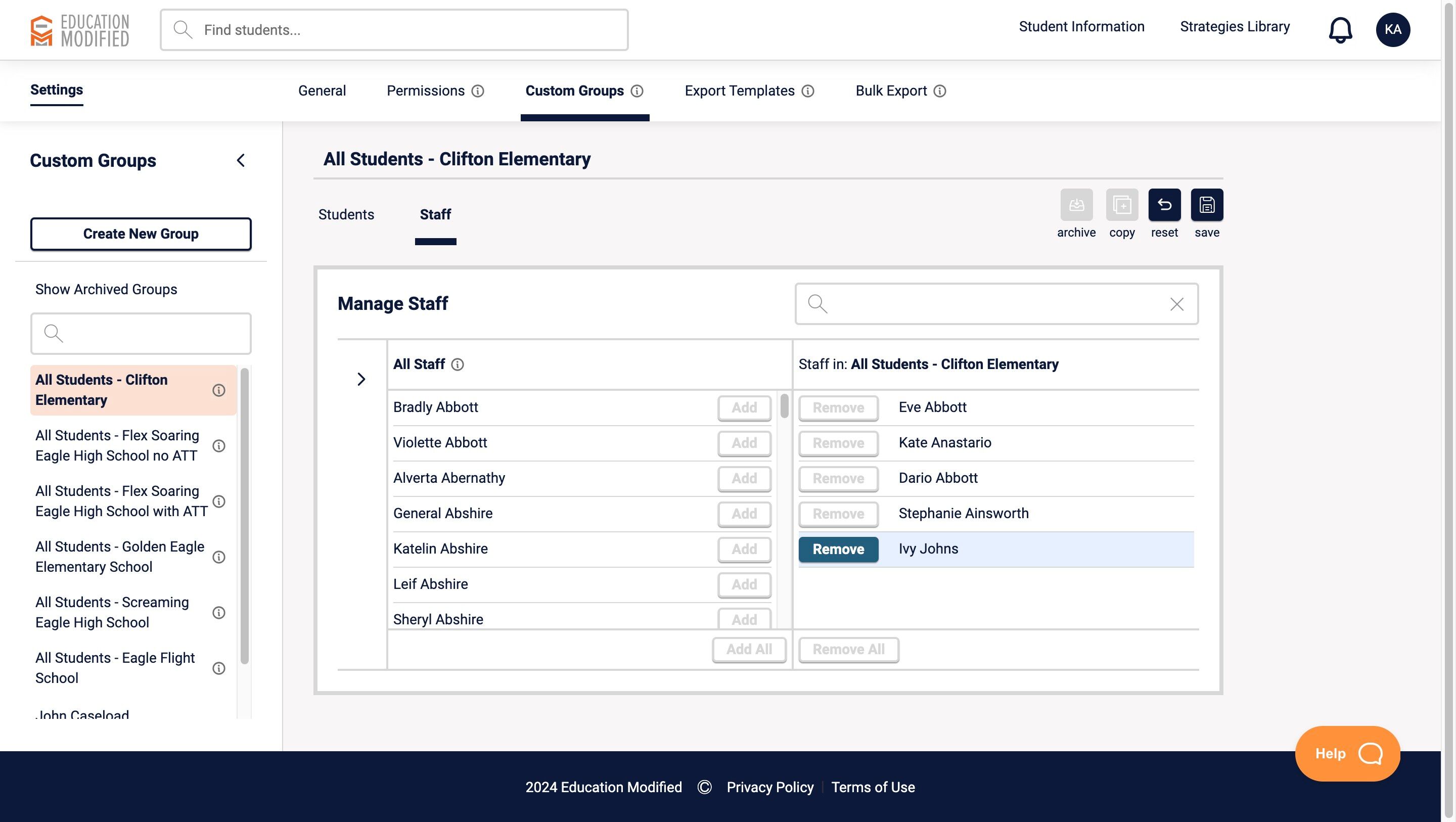Click the save group icon
This screenshot has height=822, width=1456.
click(1206, 205)
